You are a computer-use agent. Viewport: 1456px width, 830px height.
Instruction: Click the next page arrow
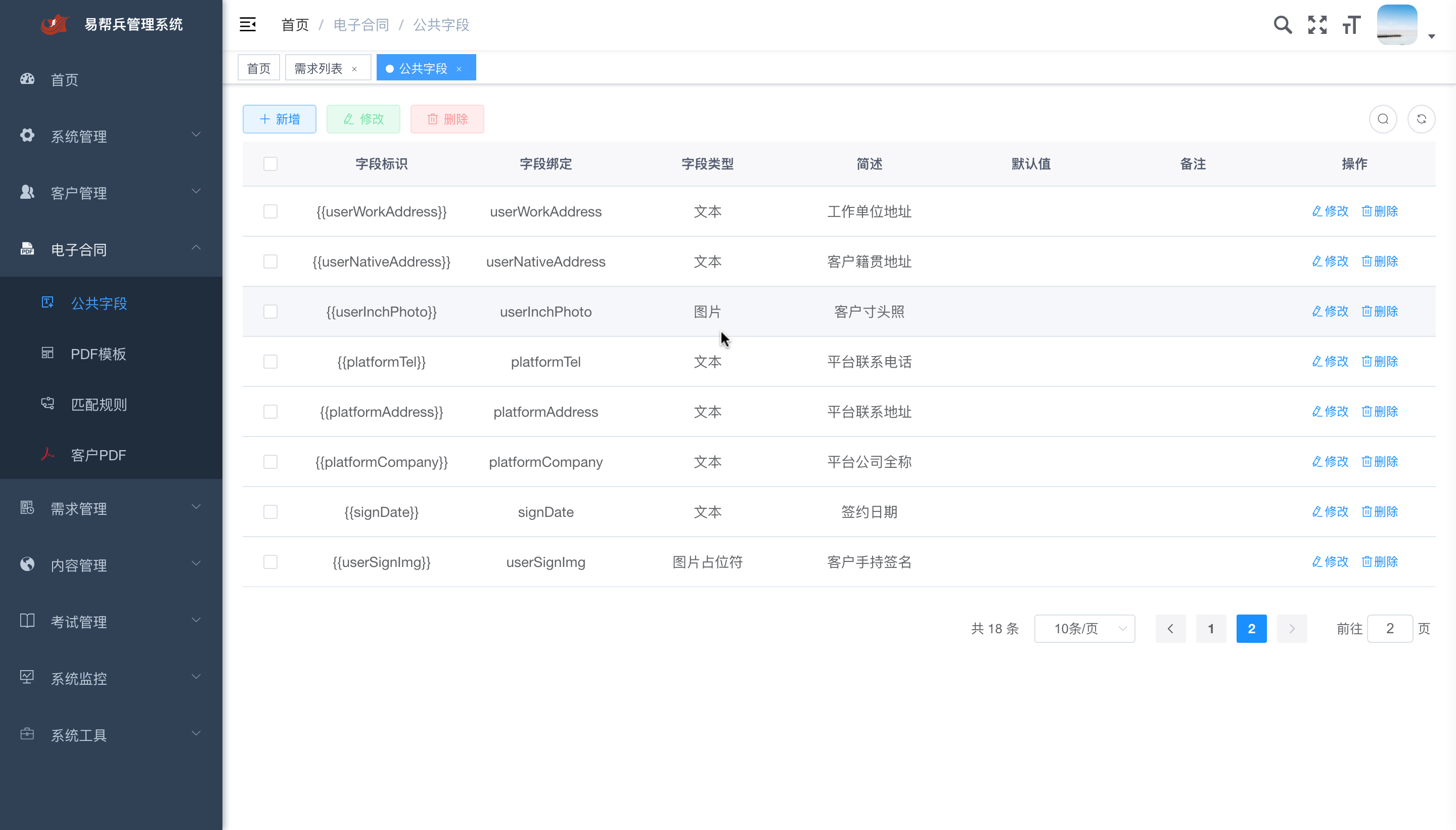(x=1292, y=629)
